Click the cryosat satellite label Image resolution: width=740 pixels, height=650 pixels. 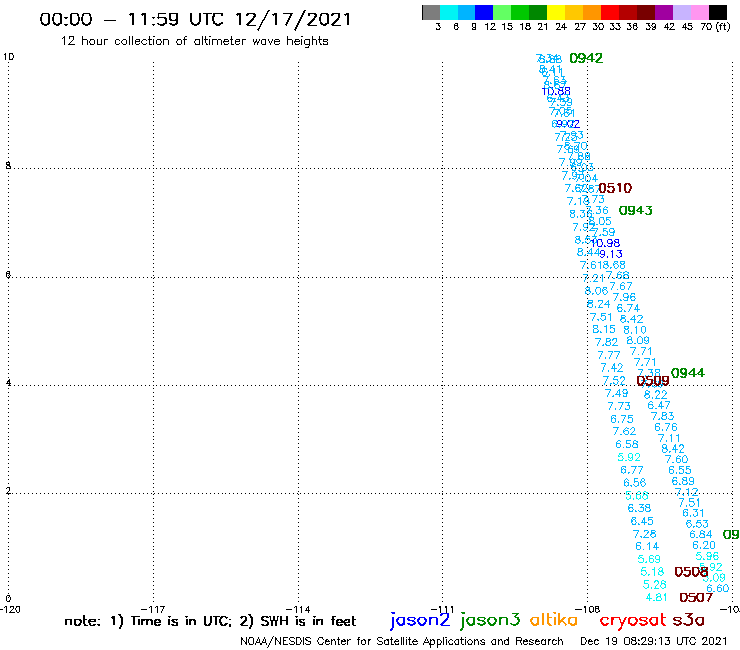pyautogui.click(x=633, y=620)
